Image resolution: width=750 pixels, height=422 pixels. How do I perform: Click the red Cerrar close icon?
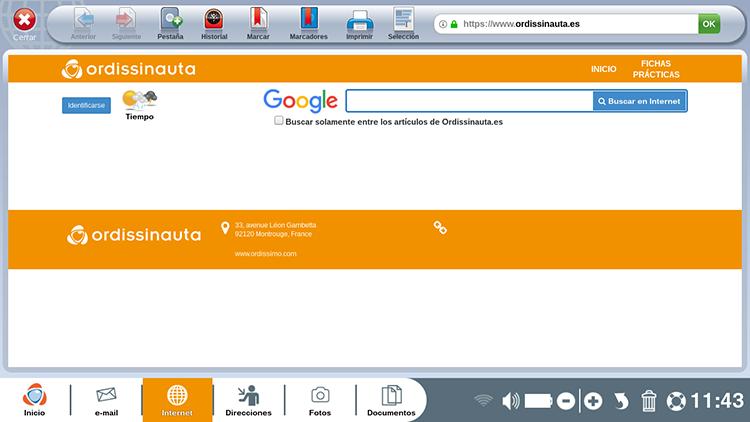tap(24, 21)
